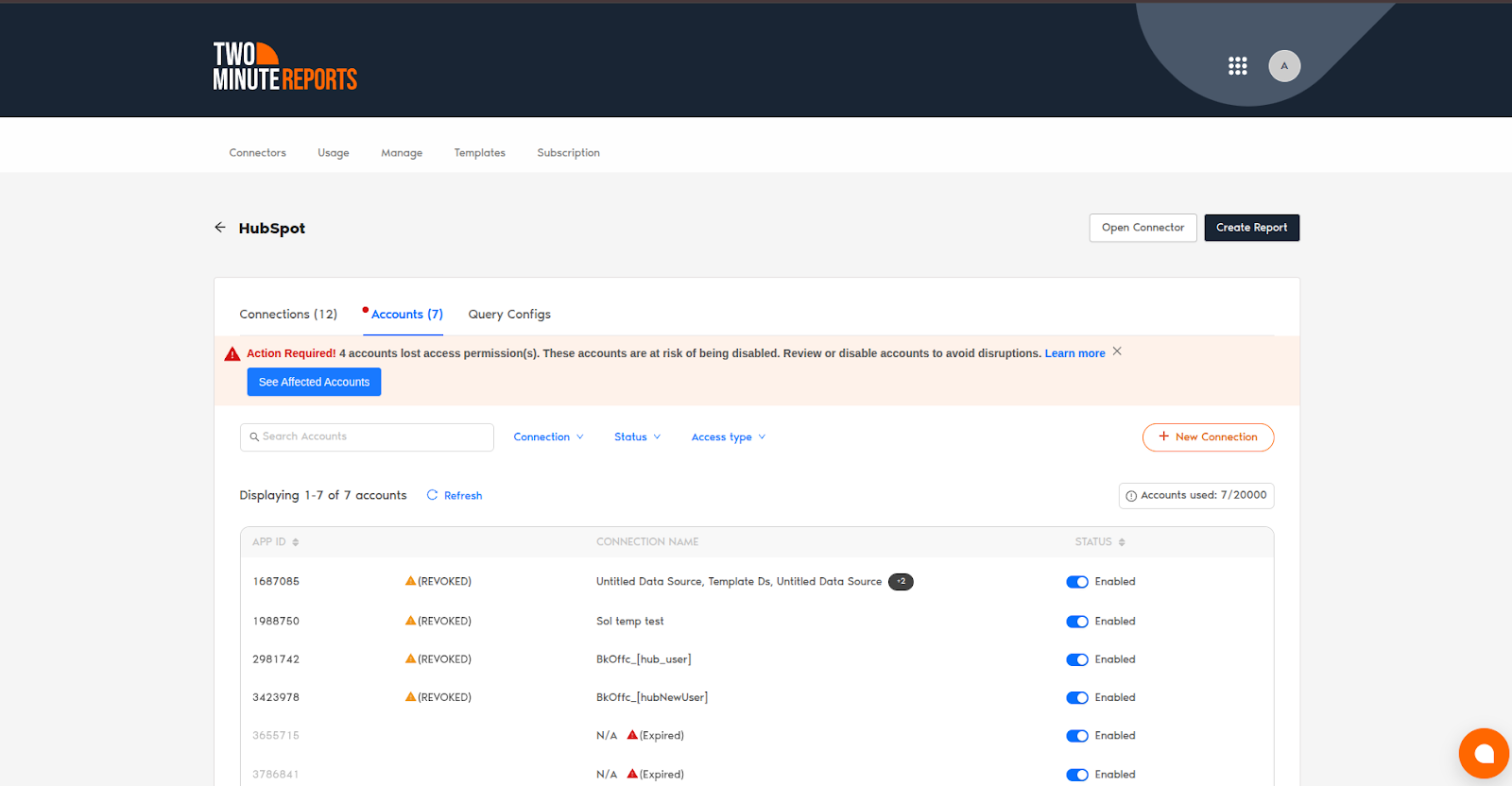Open the Connectors menu item

point(257,153)
